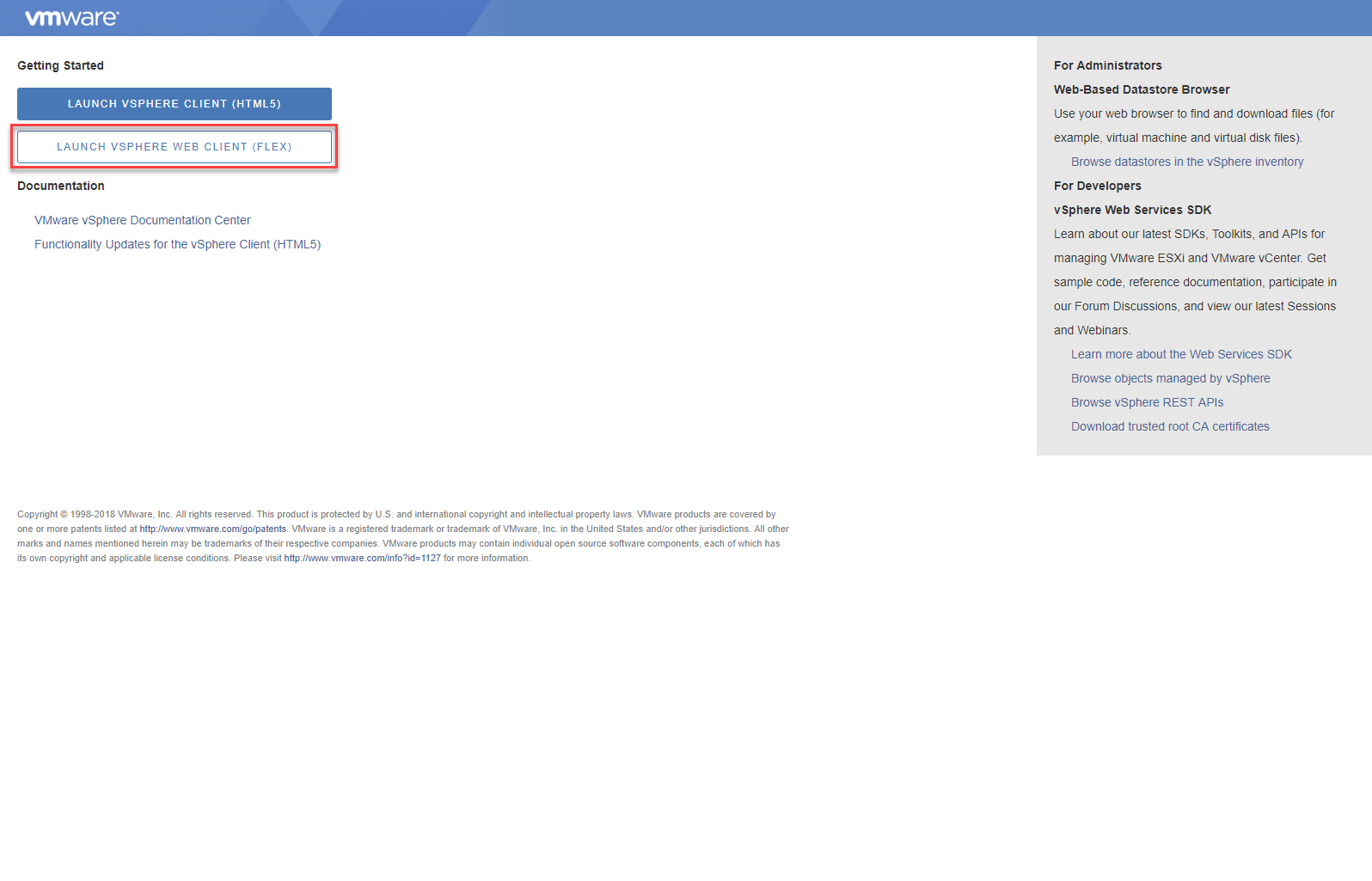Click the vSphere Web Services SDK heading

click(x=1132, y=211)
